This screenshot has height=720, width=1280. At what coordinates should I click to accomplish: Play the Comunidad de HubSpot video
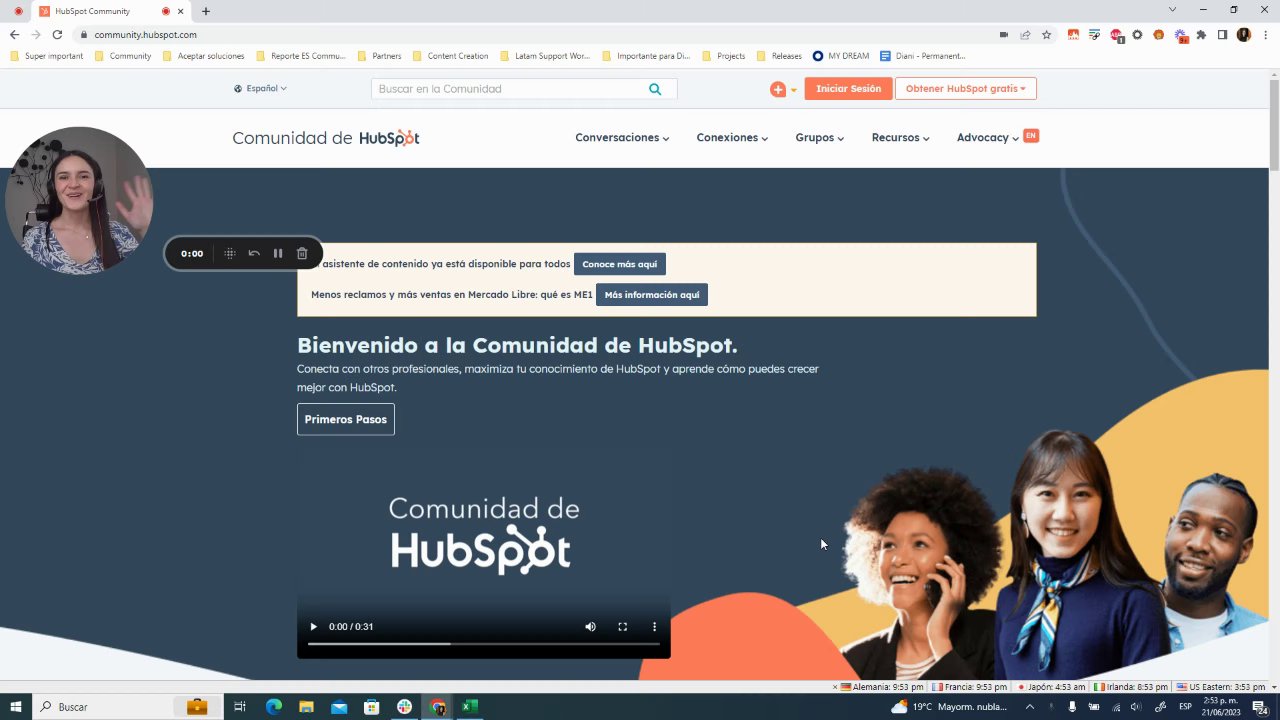313,627
